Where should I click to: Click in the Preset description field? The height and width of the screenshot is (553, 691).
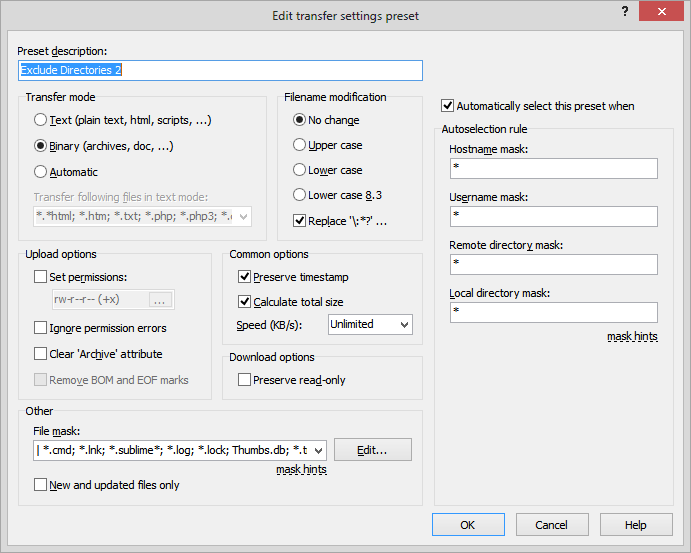pyautogui.click(x=220, y=70)
